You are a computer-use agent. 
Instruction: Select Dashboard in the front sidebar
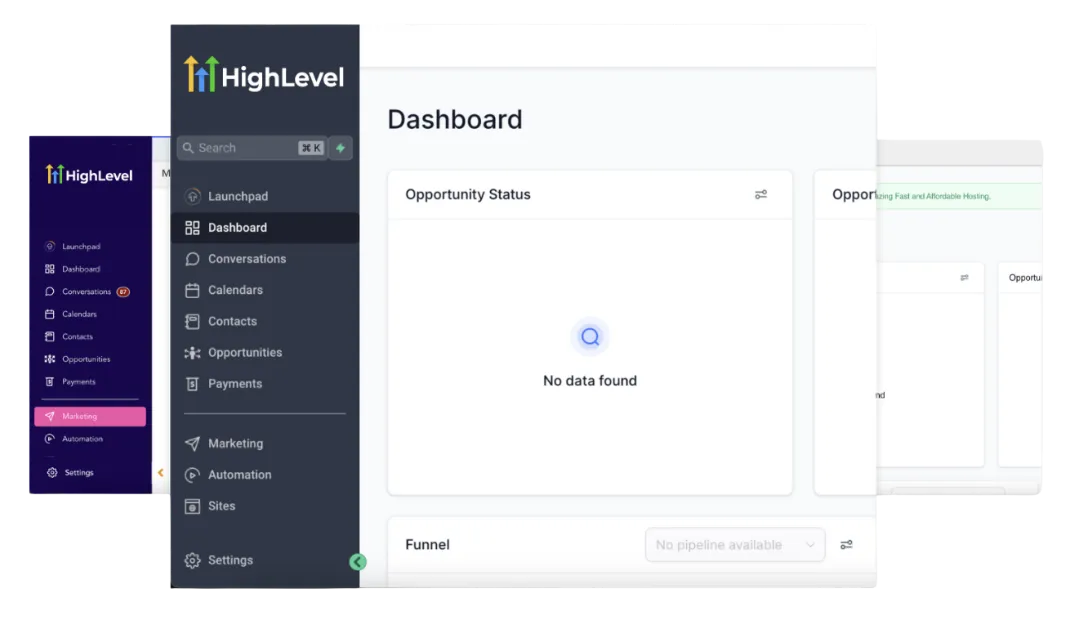click(264, 228)
